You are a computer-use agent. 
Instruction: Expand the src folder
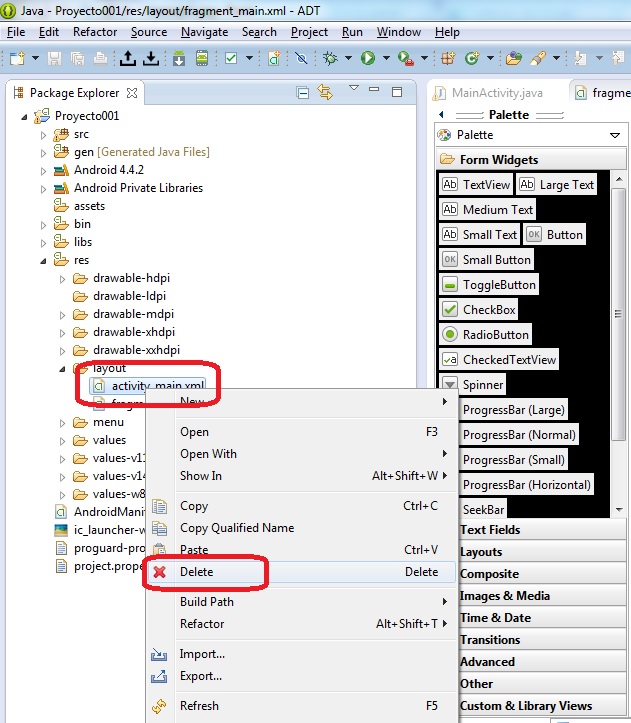pos(43,135)
